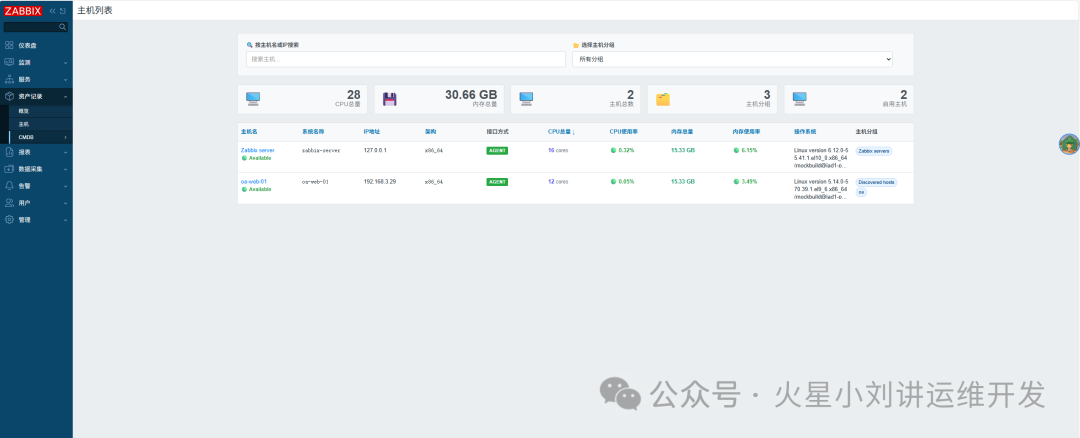This screenshot has width=1080, height=438.
Task: Click the 管理 gear icon
Action: click(x=9, y=220)
